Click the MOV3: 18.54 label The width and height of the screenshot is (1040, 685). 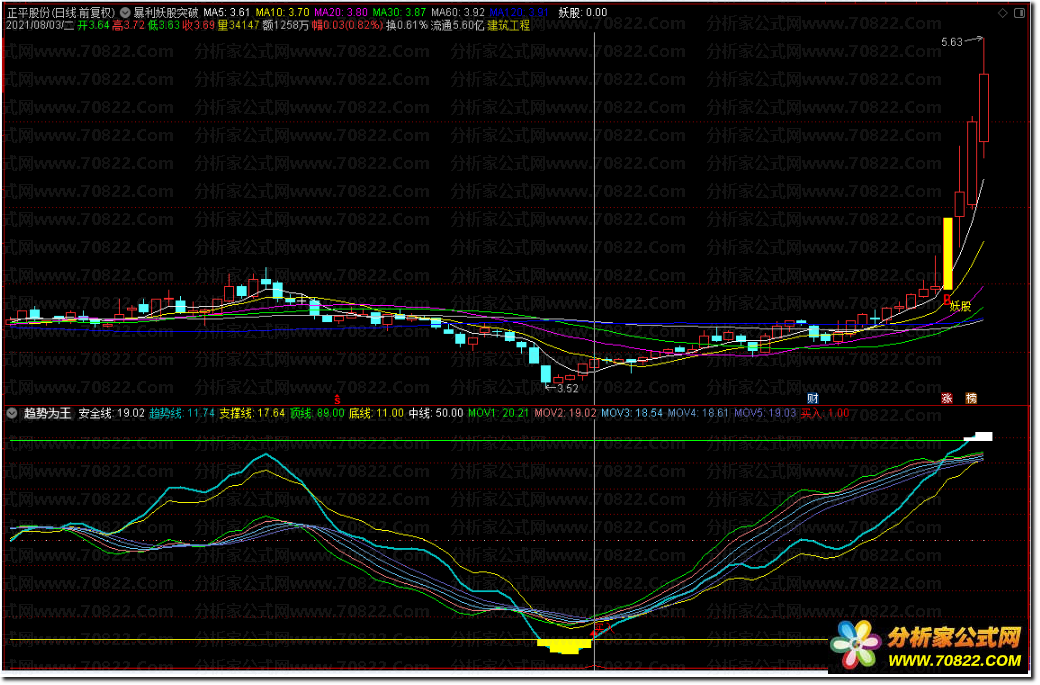632,413
